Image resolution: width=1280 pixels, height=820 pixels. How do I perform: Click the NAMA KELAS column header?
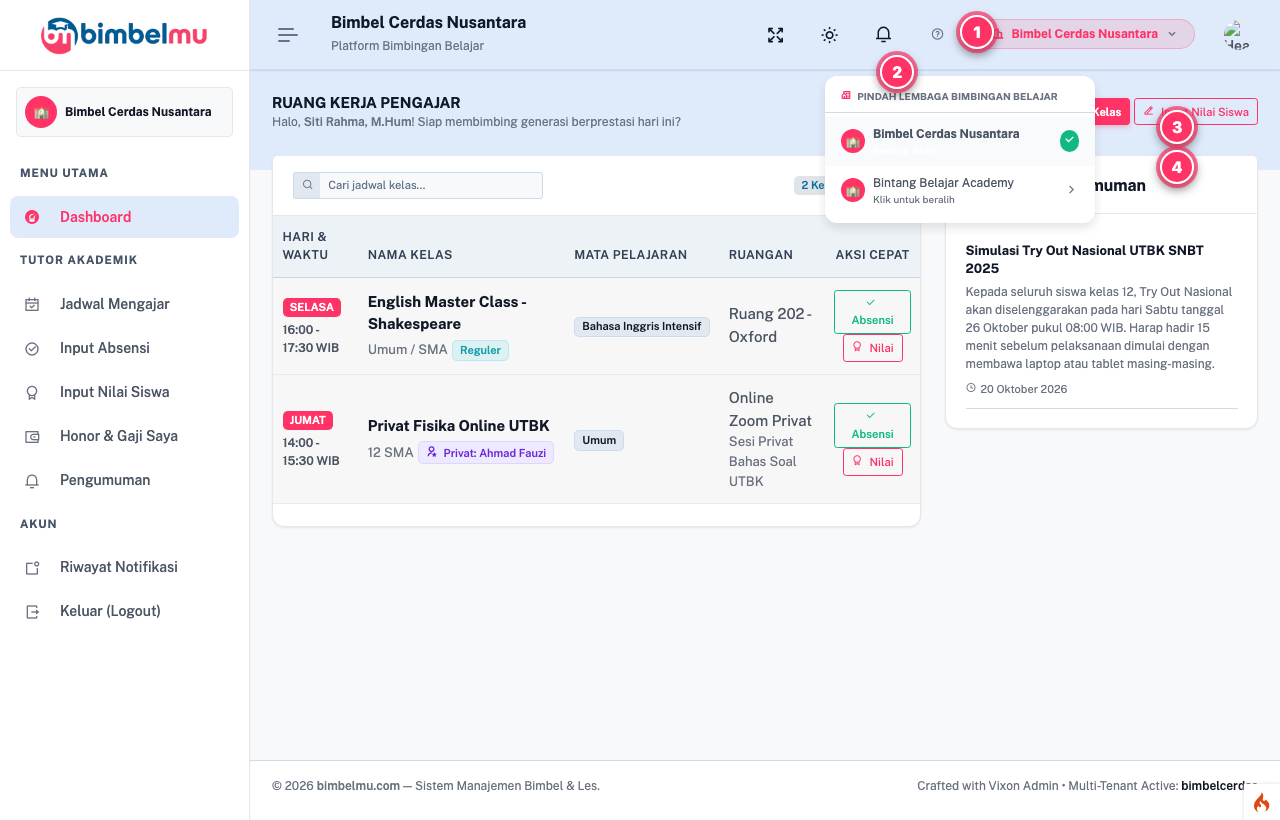click(410, 255)
